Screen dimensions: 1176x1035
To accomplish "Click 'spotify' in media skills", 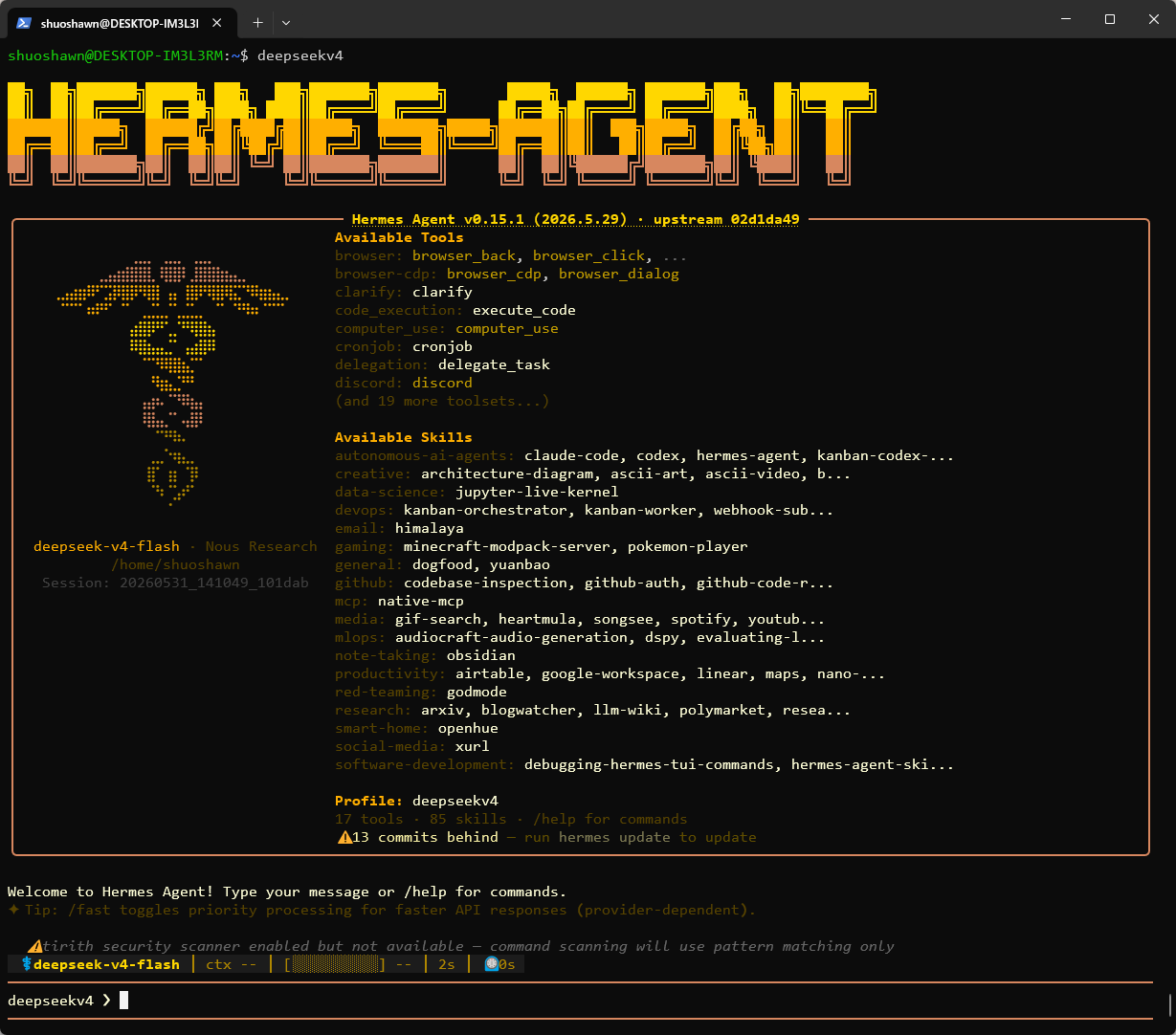I will (700, 619).
